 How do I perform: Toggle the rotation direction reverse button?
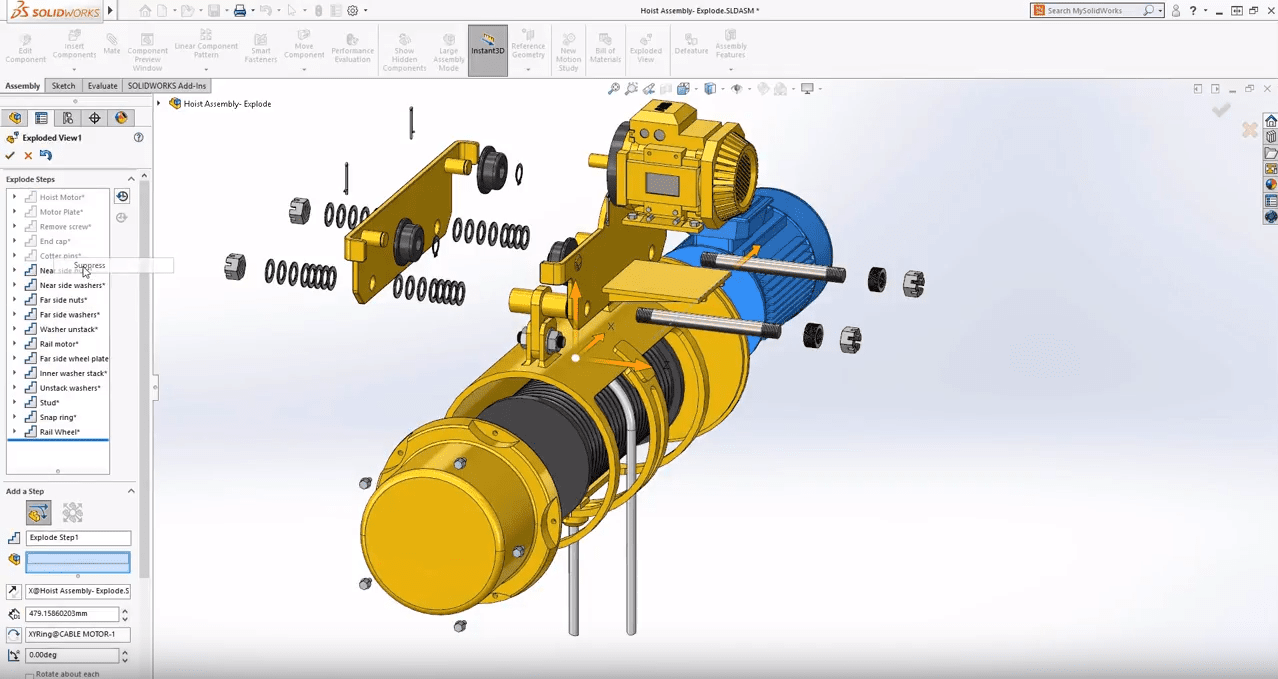click(14, 634)
